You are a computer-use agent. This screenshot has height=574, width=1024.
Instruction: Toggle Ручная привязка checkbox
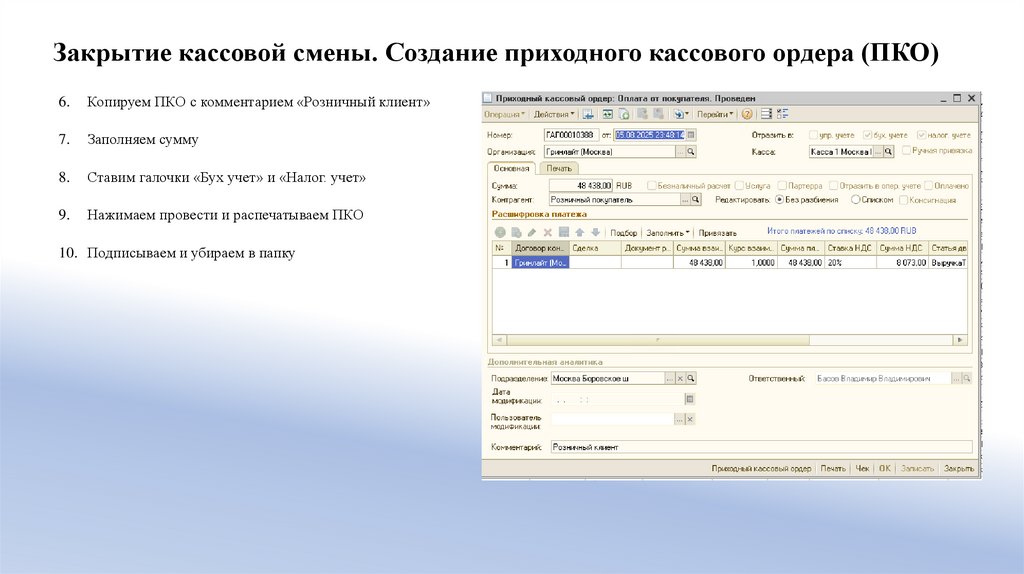point(906,150)
